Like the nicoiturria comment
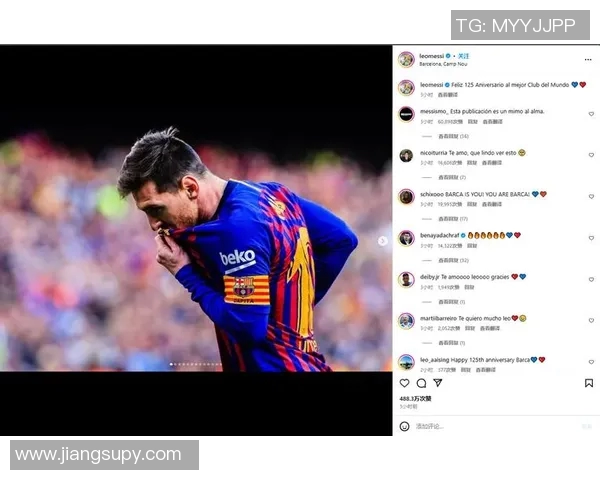600x480 pixels. click(x=591, y=155)
